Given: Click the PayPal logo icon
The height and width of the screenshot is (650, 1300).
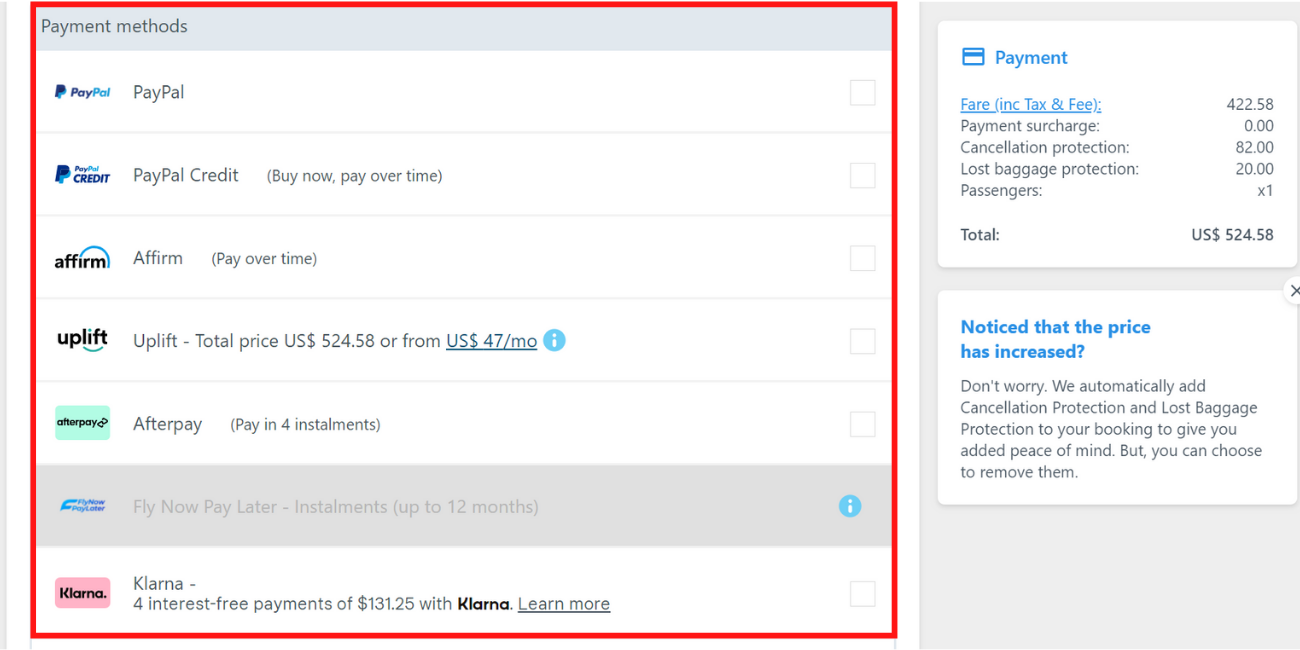Looking at the screenshot, I should 82,92.
